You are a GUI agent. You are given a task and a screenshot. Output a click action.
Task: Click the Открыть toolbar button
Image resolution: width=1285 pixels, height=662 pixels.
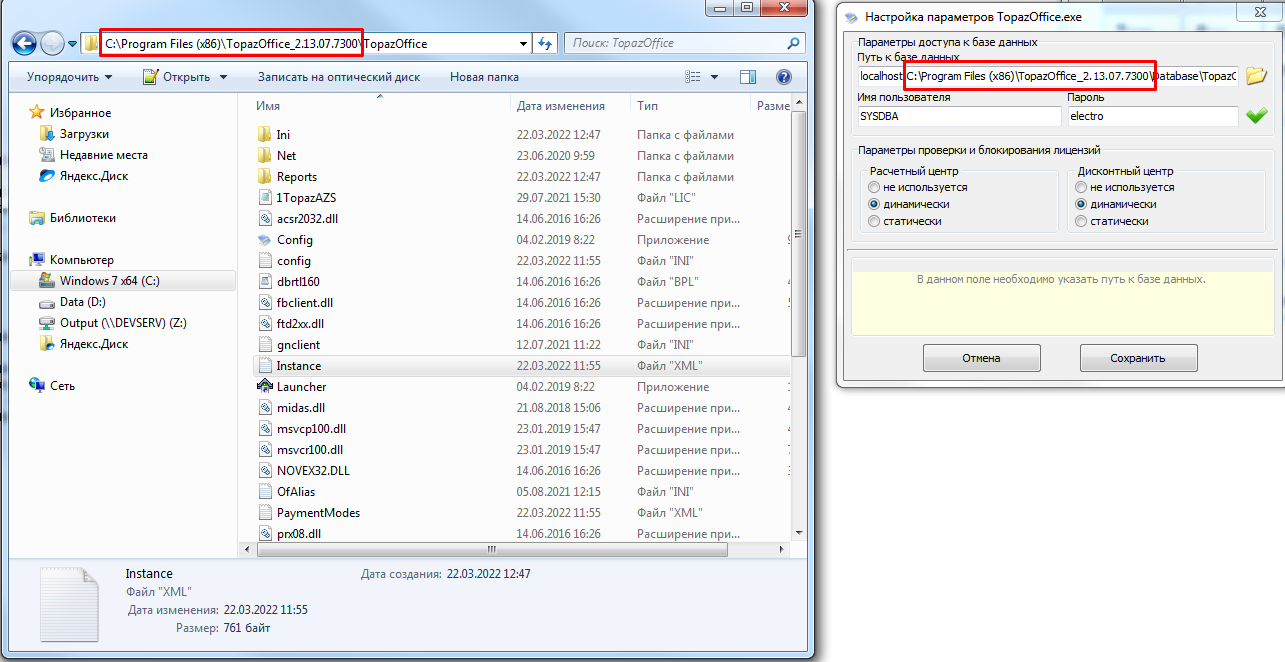(177, 77)
